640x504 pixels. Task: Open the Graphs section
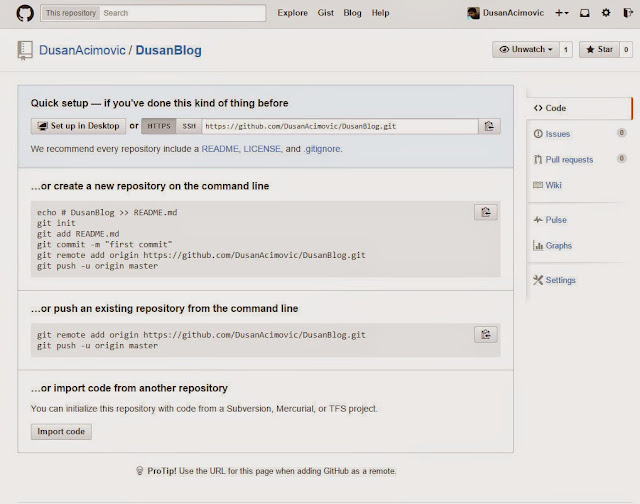(553, 246)
